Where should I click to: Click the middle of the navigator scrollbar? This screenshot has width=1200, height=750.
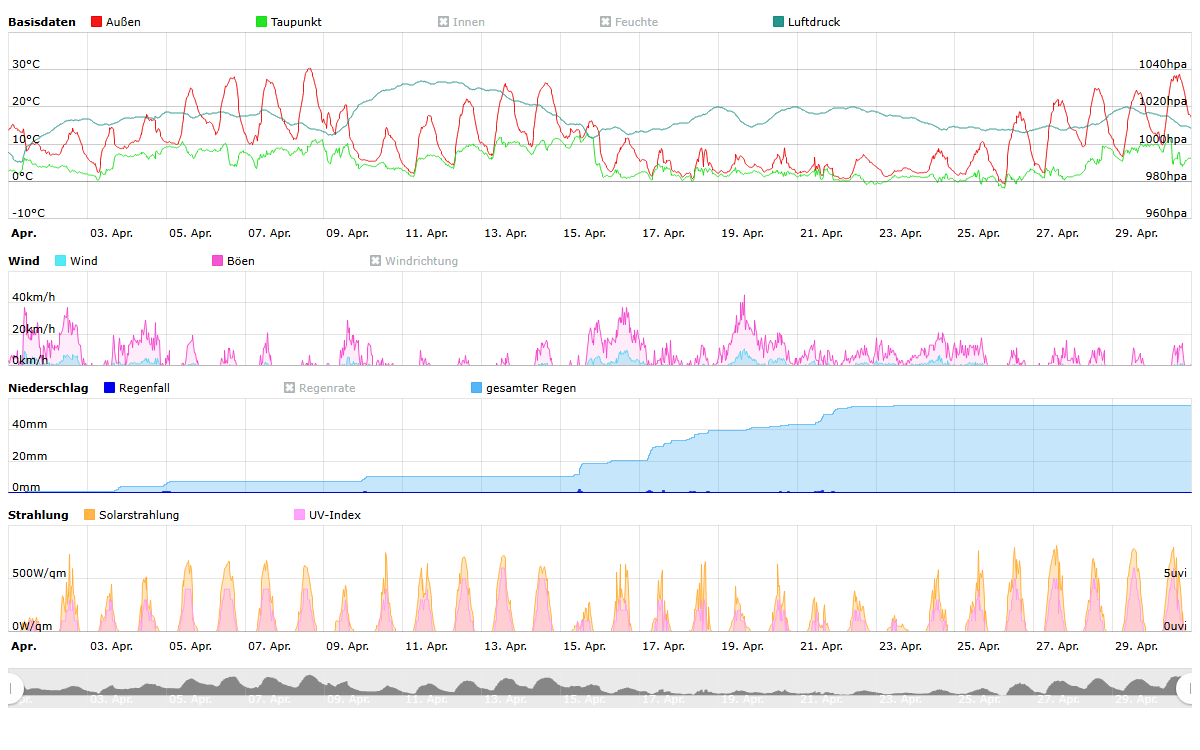click(x=600, y=688)
